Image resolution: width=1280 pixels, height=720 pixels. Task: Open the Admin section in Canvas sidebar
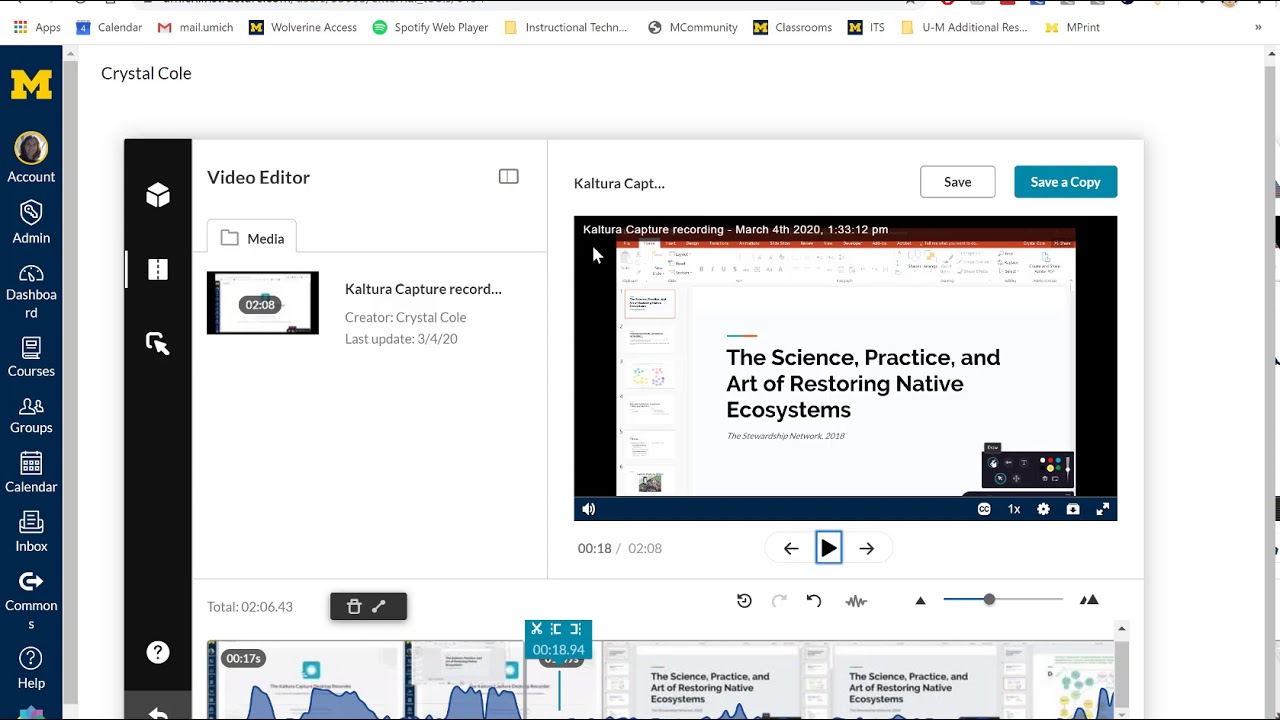31,222
